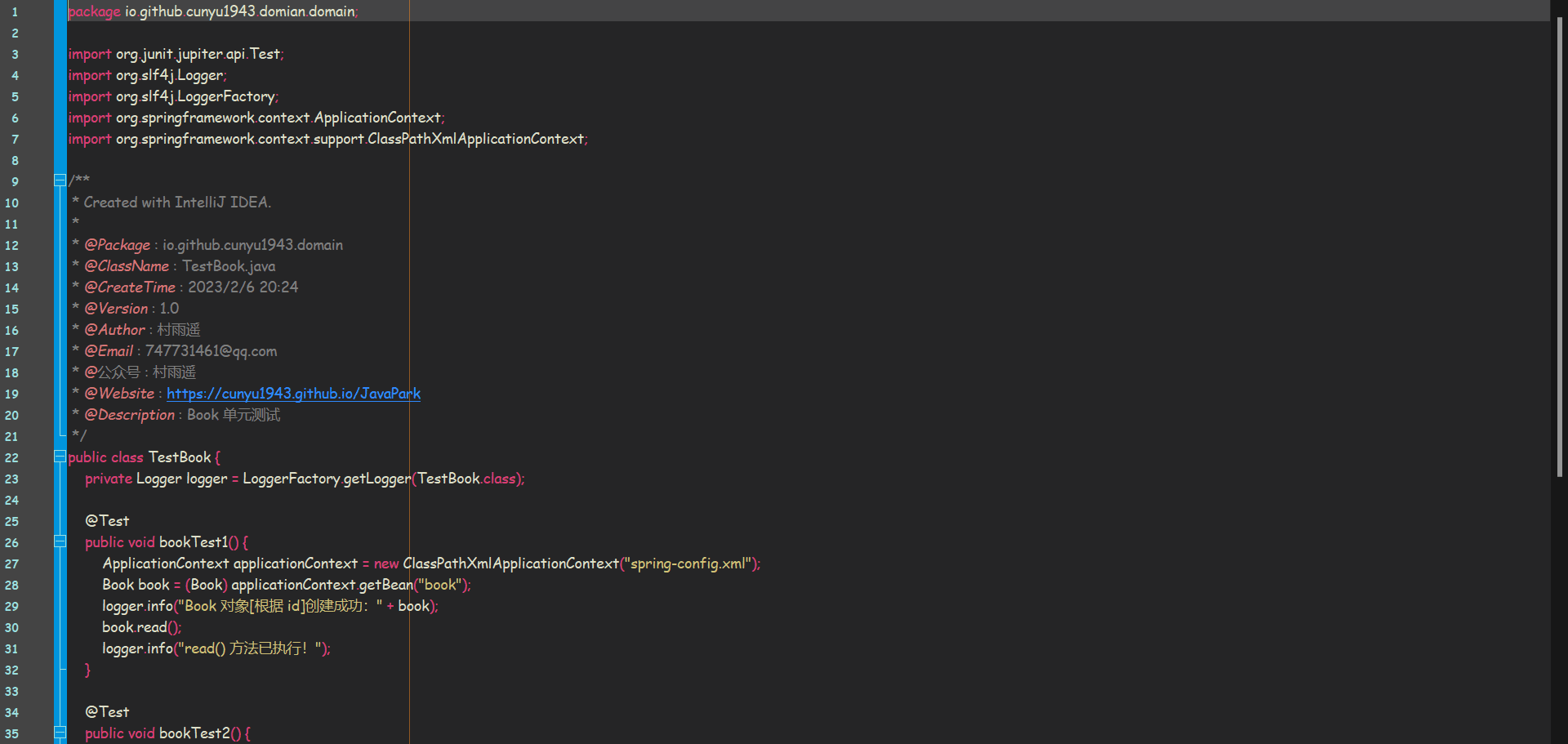Click 'getLogger' method call on line 23
Screen dimensions: 1568x744
[x=376, y=479]
